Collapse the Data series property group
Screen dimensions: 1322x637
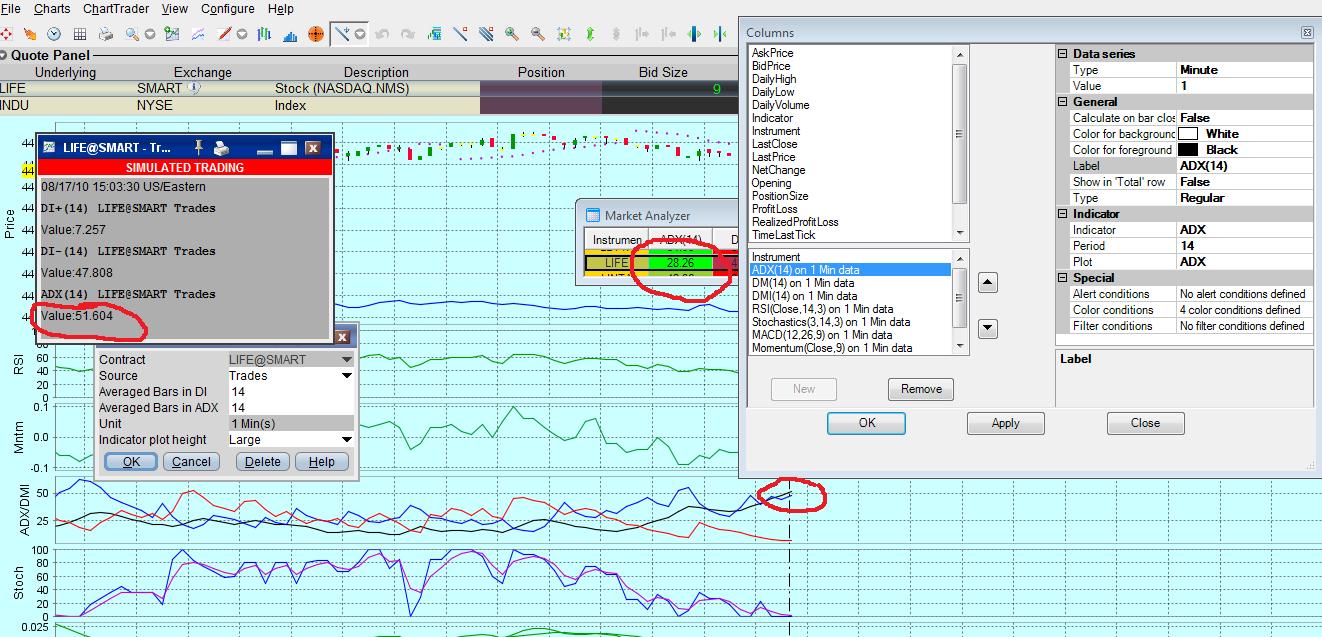tap(1064, 54)
